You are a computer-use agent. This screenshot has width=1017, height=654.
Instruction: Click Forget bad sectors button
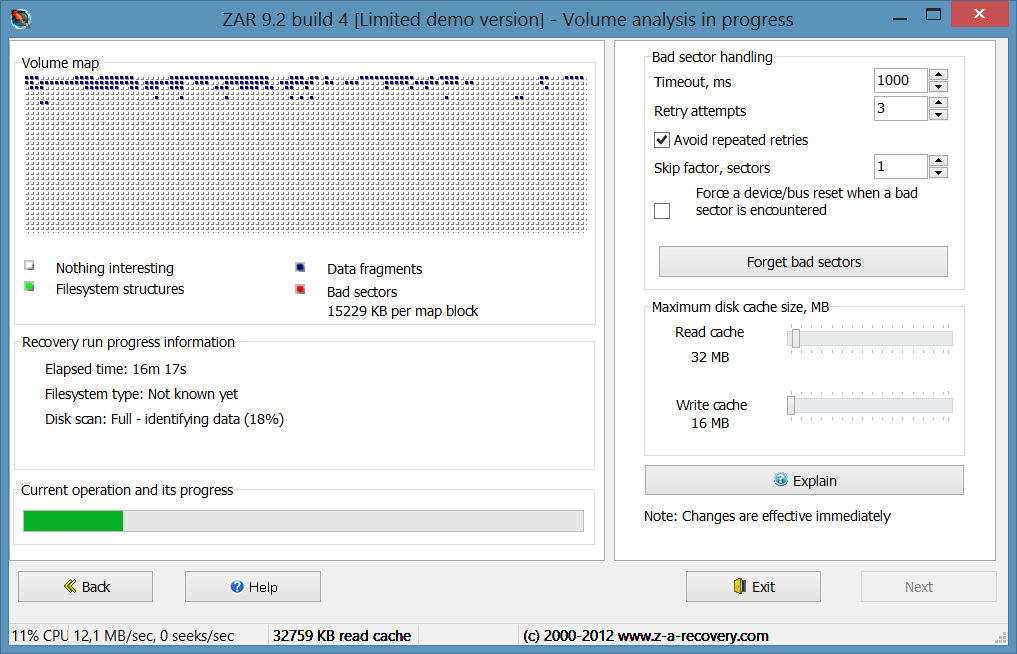click(803, 261)
